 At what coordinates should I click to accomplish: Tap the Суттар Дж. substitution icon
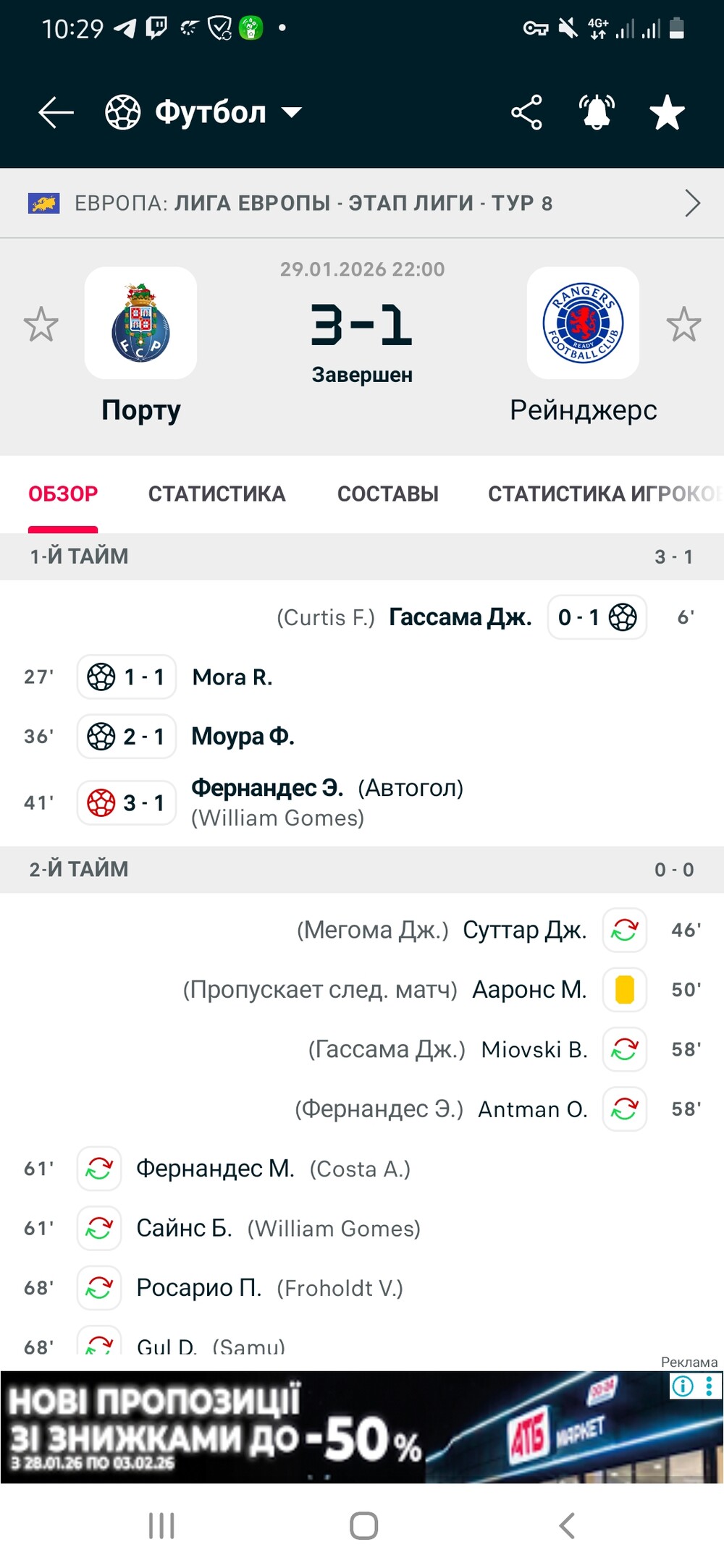pyautogui.click(x=624, y=930)
